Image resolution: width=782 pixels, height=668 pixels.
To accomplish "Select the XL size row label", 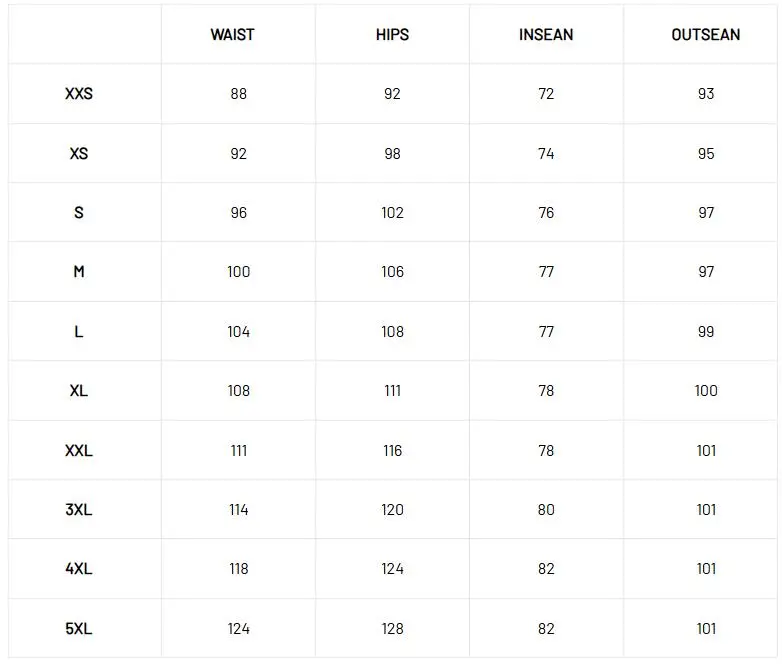I will [79, 391].
